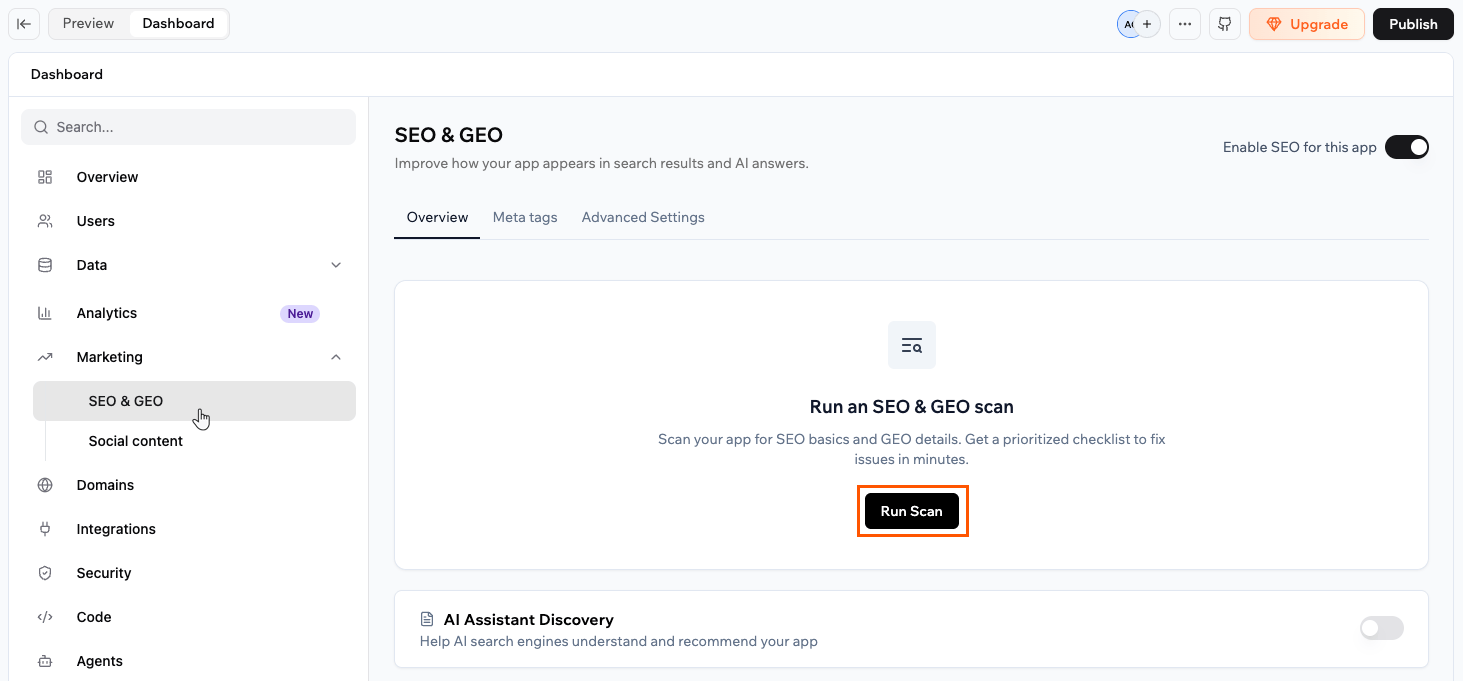This screenshot has width=1463, height=681.
Task: Open the three-dot more options menu
Action: click(x=1185, y=24)
